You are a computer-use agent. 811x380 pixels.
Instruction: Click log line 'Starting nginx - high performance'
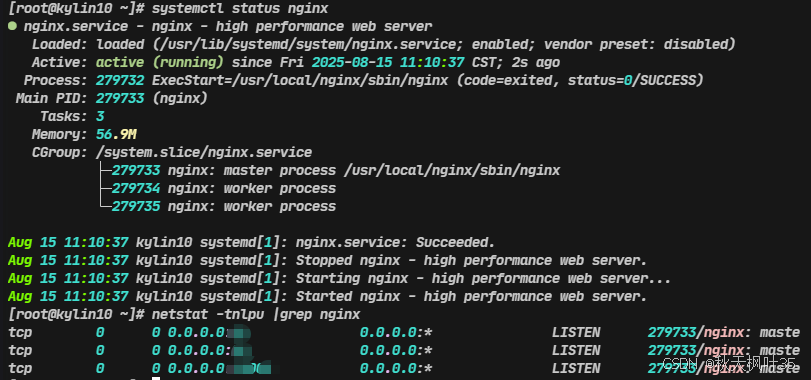[x=339, y=278]
